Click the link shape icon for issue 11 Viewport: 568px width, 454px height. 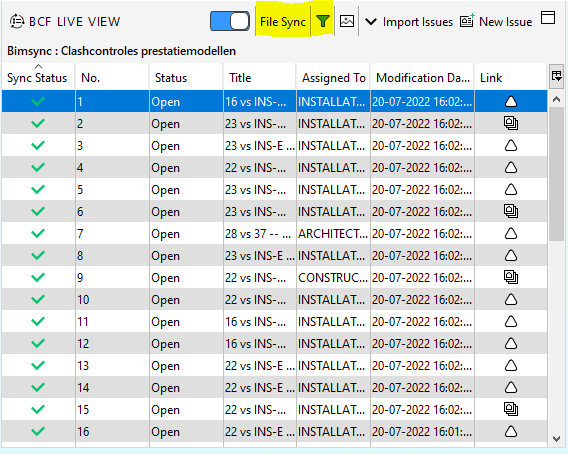coord(511,321)
